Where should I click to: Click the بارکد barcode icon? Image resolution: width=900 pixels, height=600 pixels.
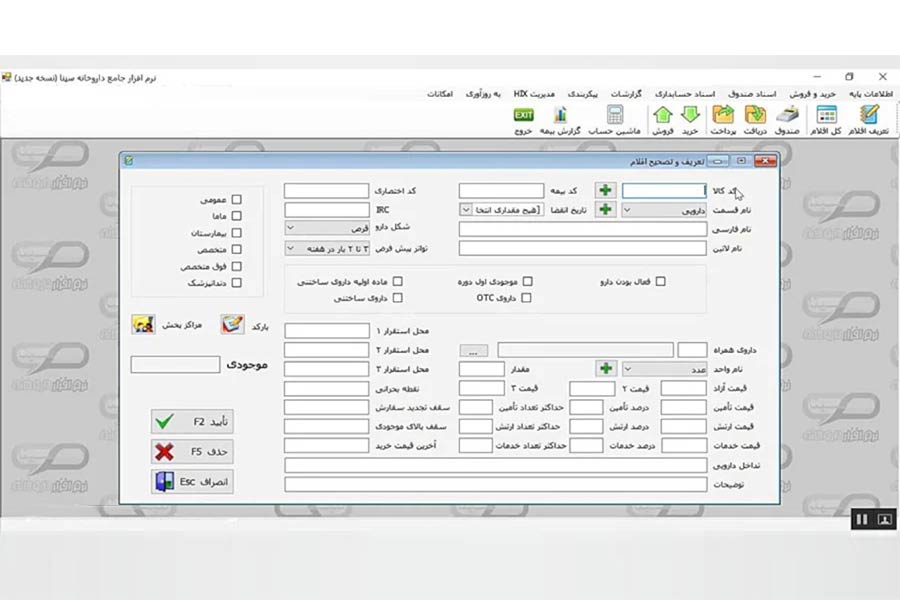tap(232, 324)
